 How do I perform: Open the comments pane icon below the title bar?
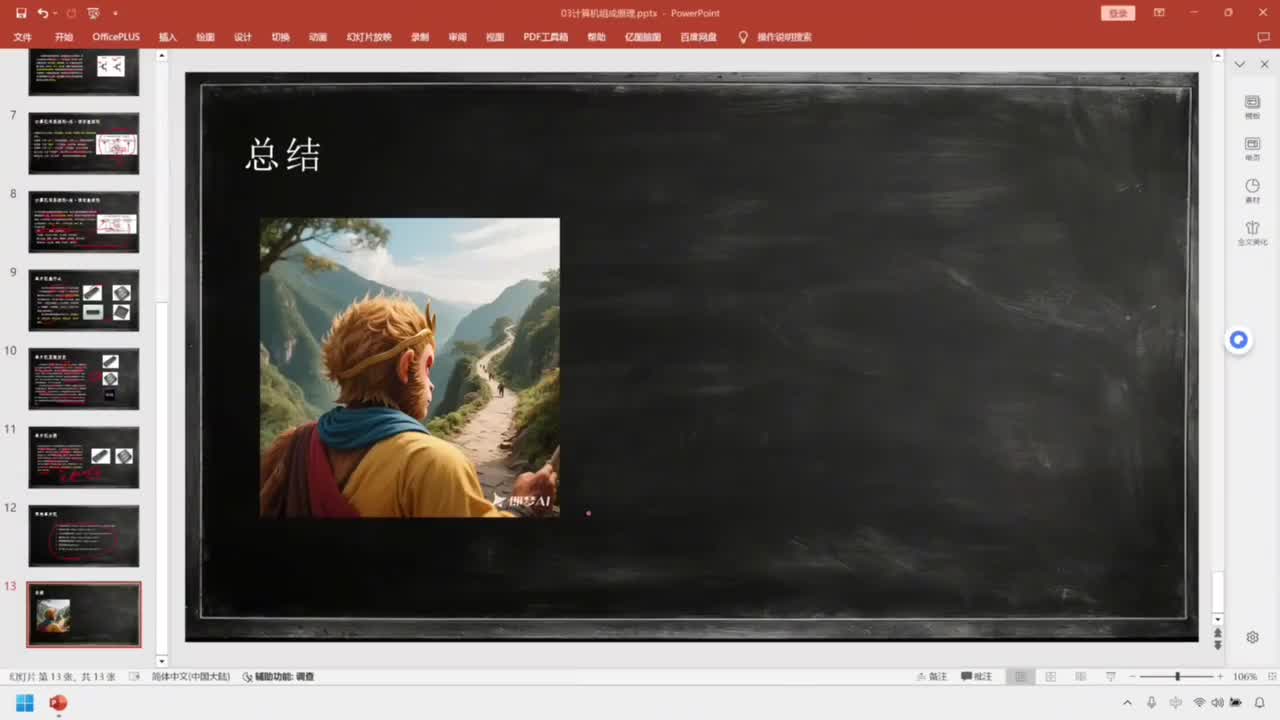click(1263, 37)
